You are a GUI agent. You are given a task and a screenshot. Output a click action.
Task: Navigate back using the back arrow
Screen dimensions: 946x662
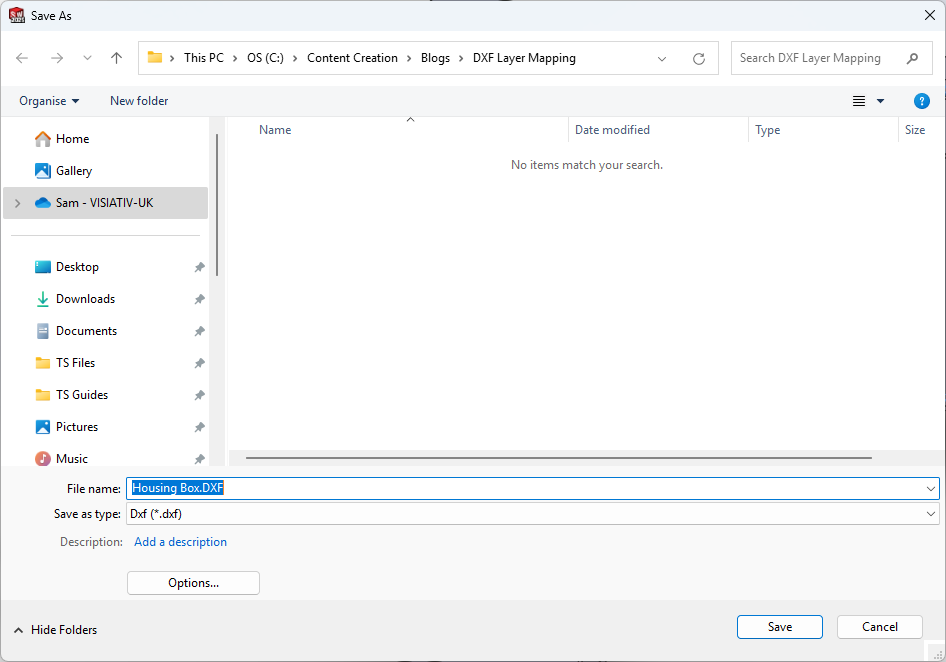21,57
